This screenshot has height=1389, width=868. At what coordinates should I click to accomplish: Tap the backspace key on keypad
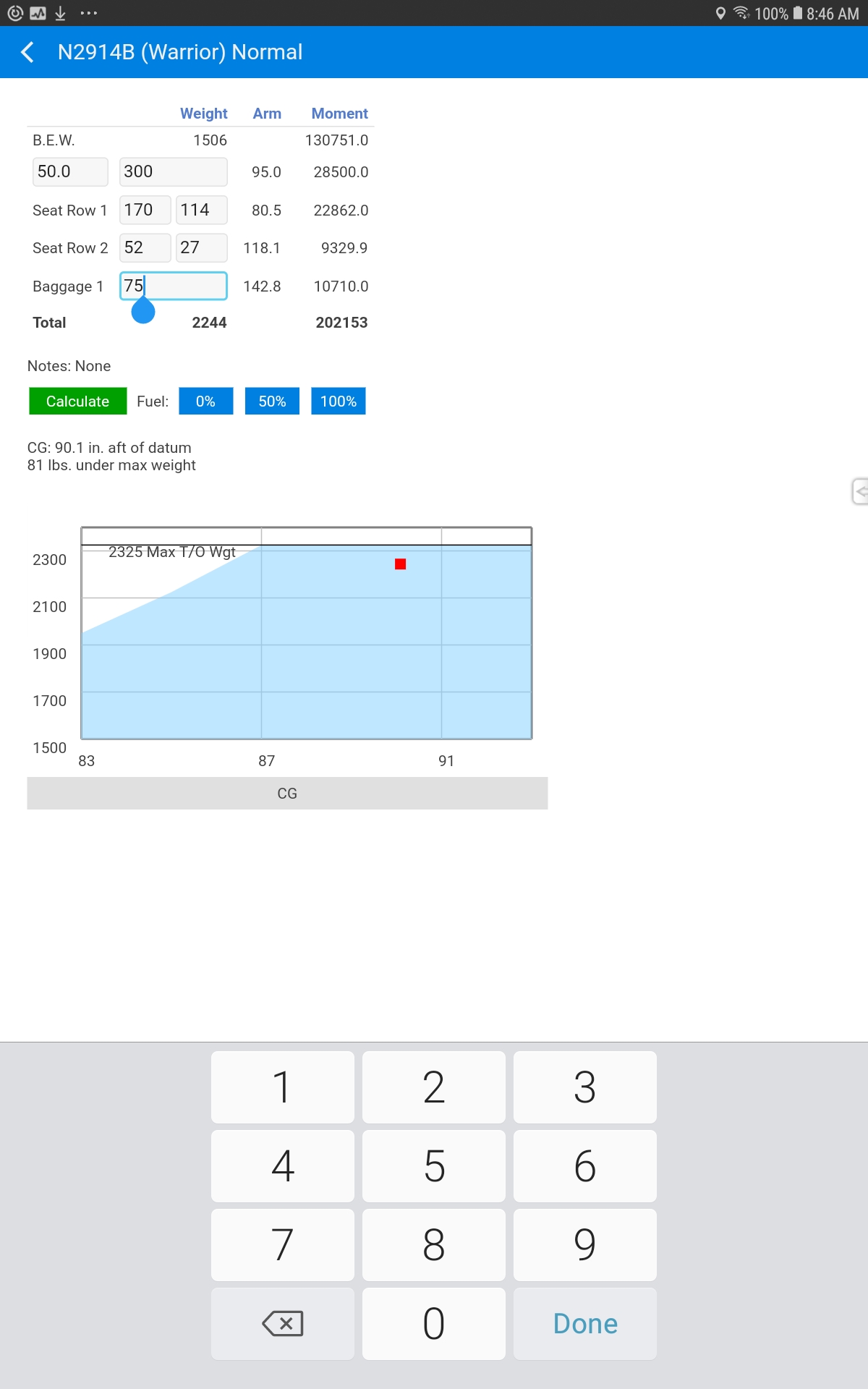pyautogui.click(x=283, y=1324)
